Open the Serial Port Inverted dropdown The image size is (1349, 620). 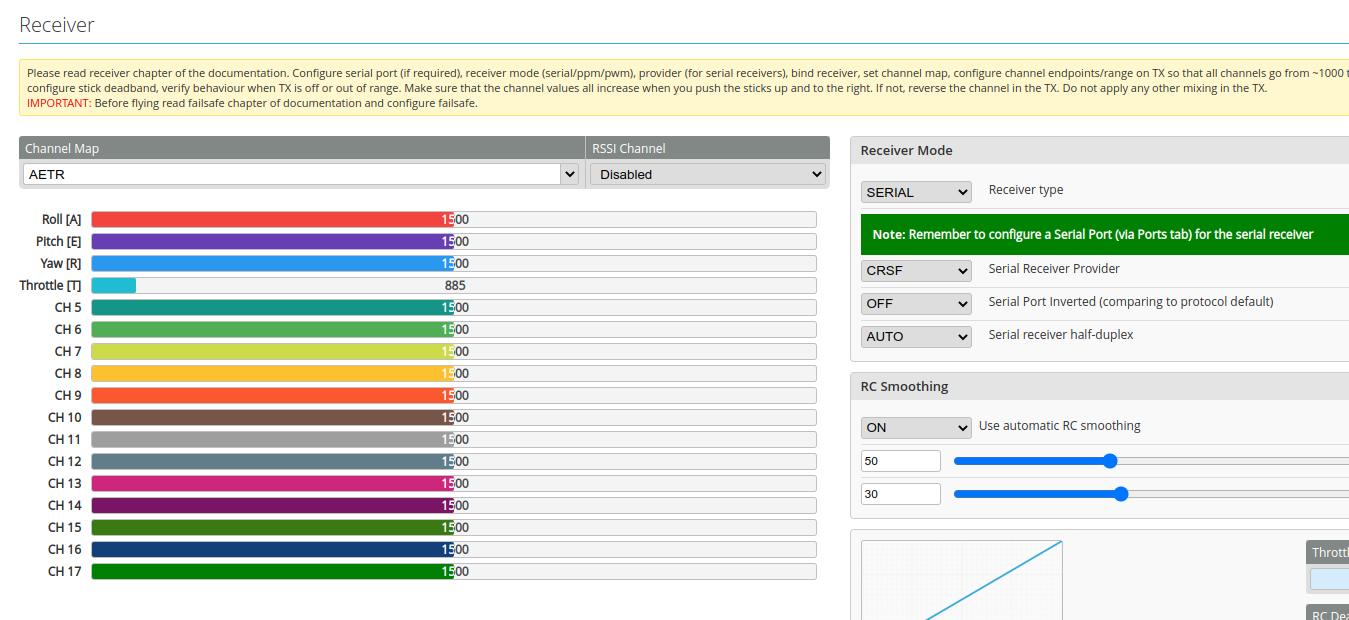click(x=915, y=303)
